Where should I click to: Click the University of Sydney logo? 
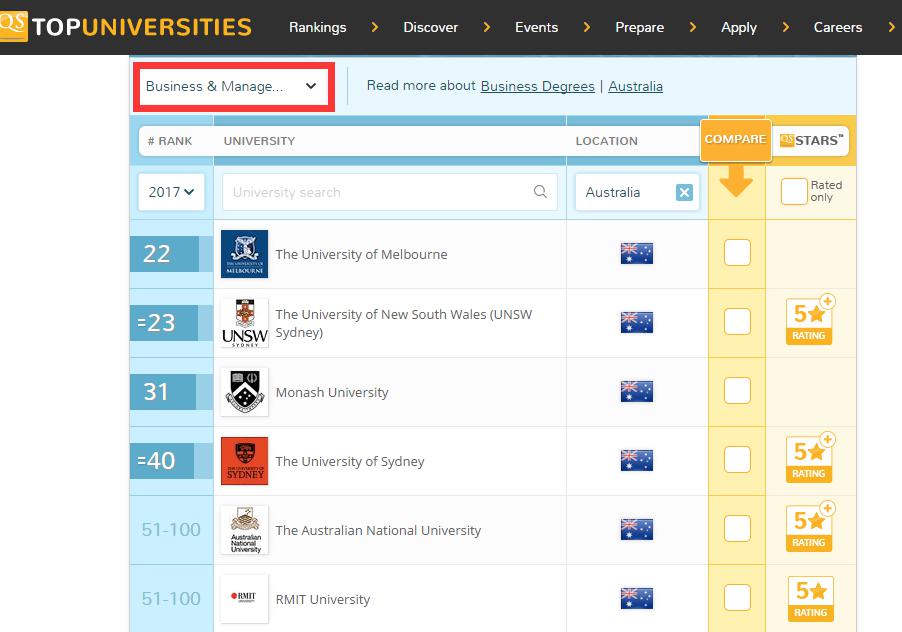[244, 461]
